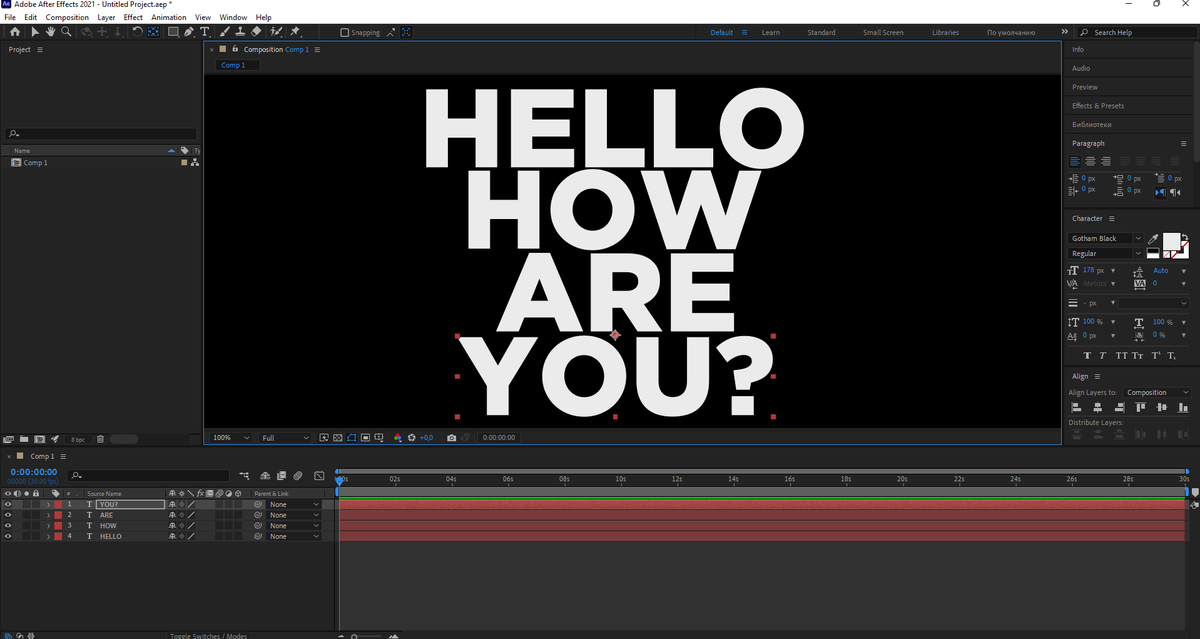This screenshot has height=639, width=1200.
Task: Open the Full resolution dropdown
Action: pos(285,438)
